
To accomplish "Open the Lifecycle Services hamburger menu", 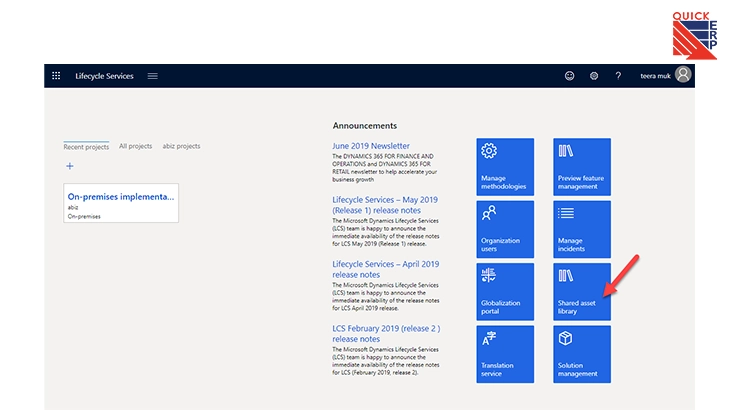I will click(152, 76).
